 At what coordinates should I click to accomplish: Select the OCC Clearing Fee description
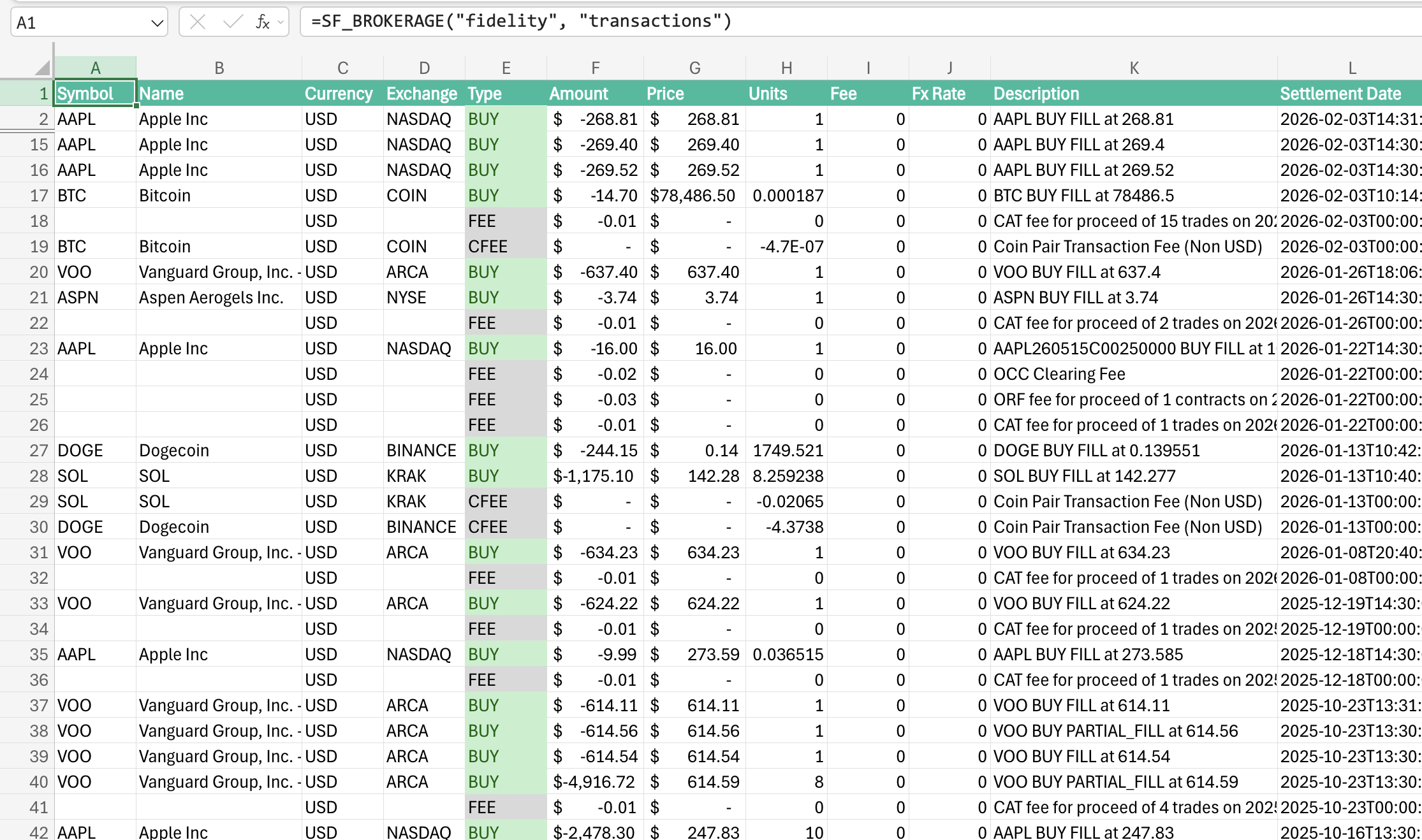(x=1134, y=373)
